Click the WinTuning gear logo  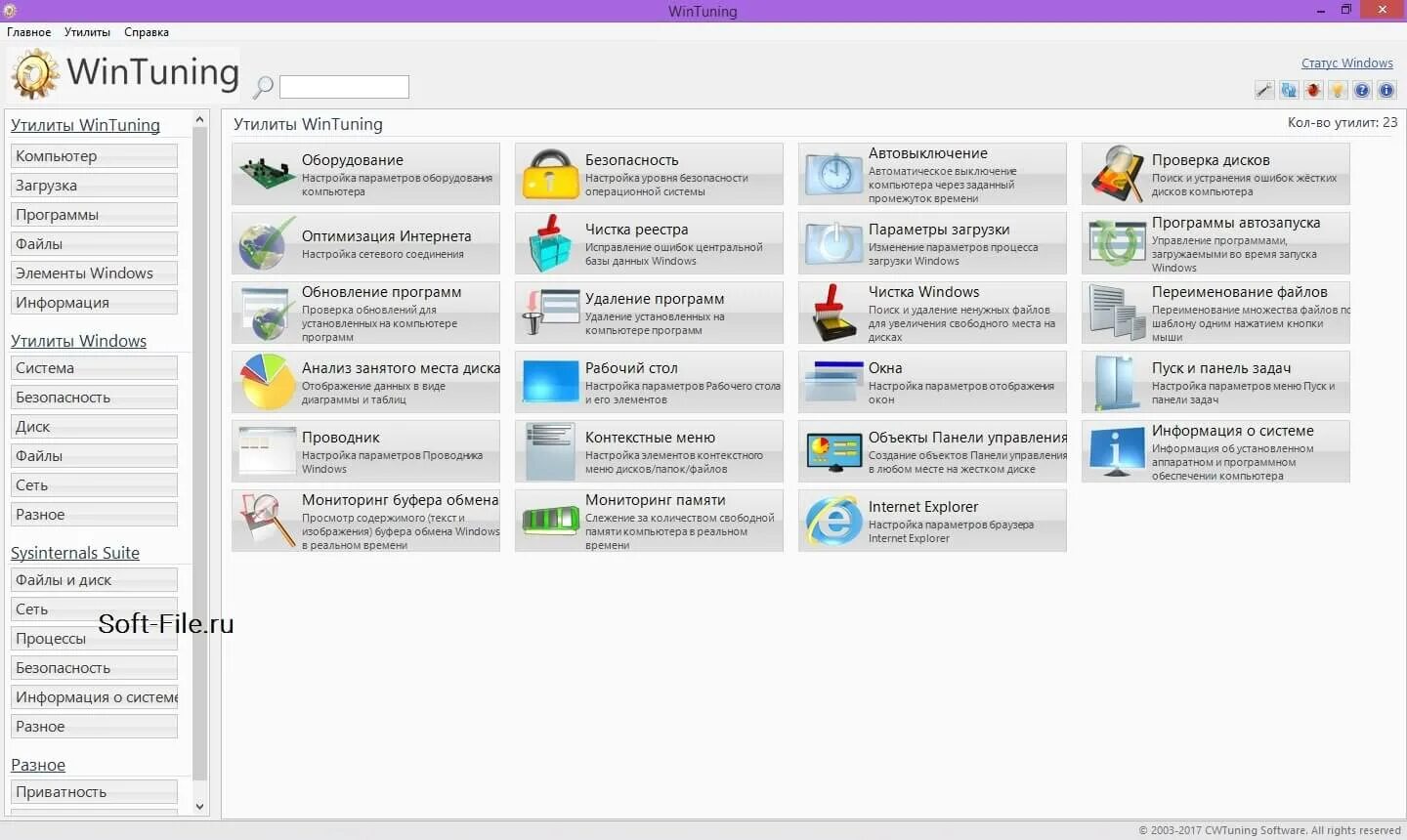35,74
